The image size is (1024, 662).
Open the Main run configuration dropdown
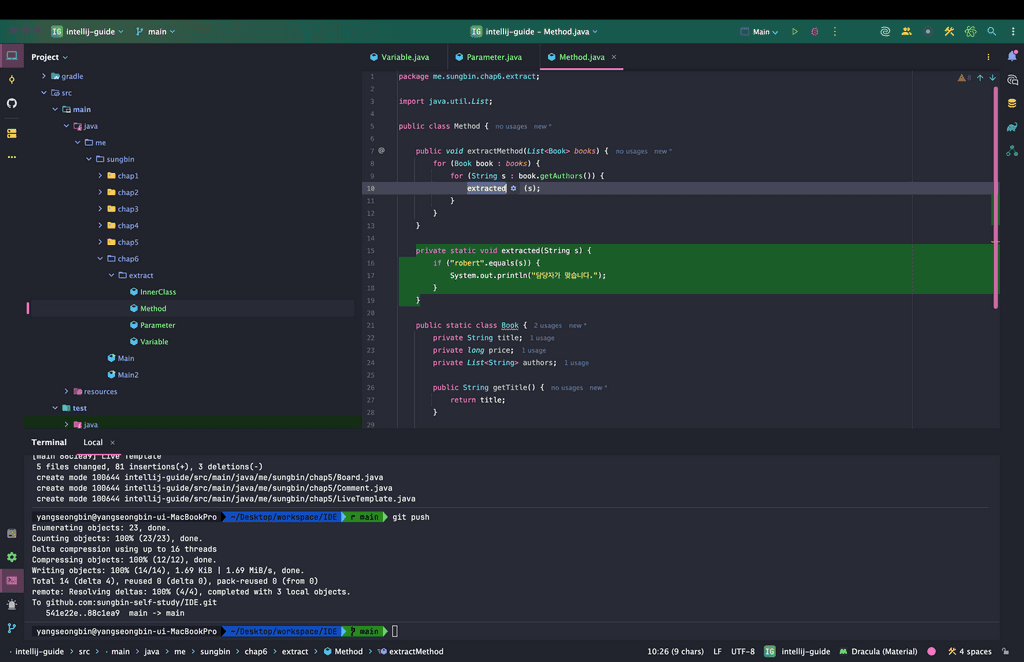pyautogui.click(x=760, y=32)
